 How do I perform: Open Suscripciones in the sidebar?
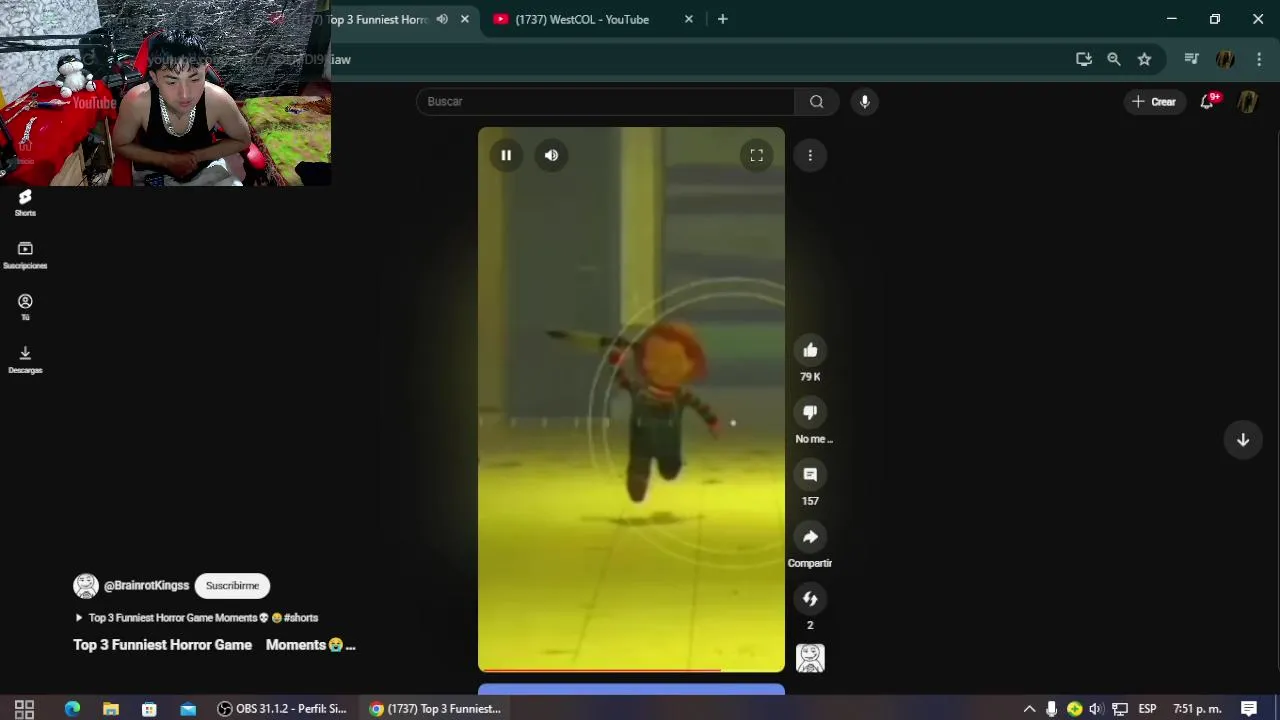25,255
